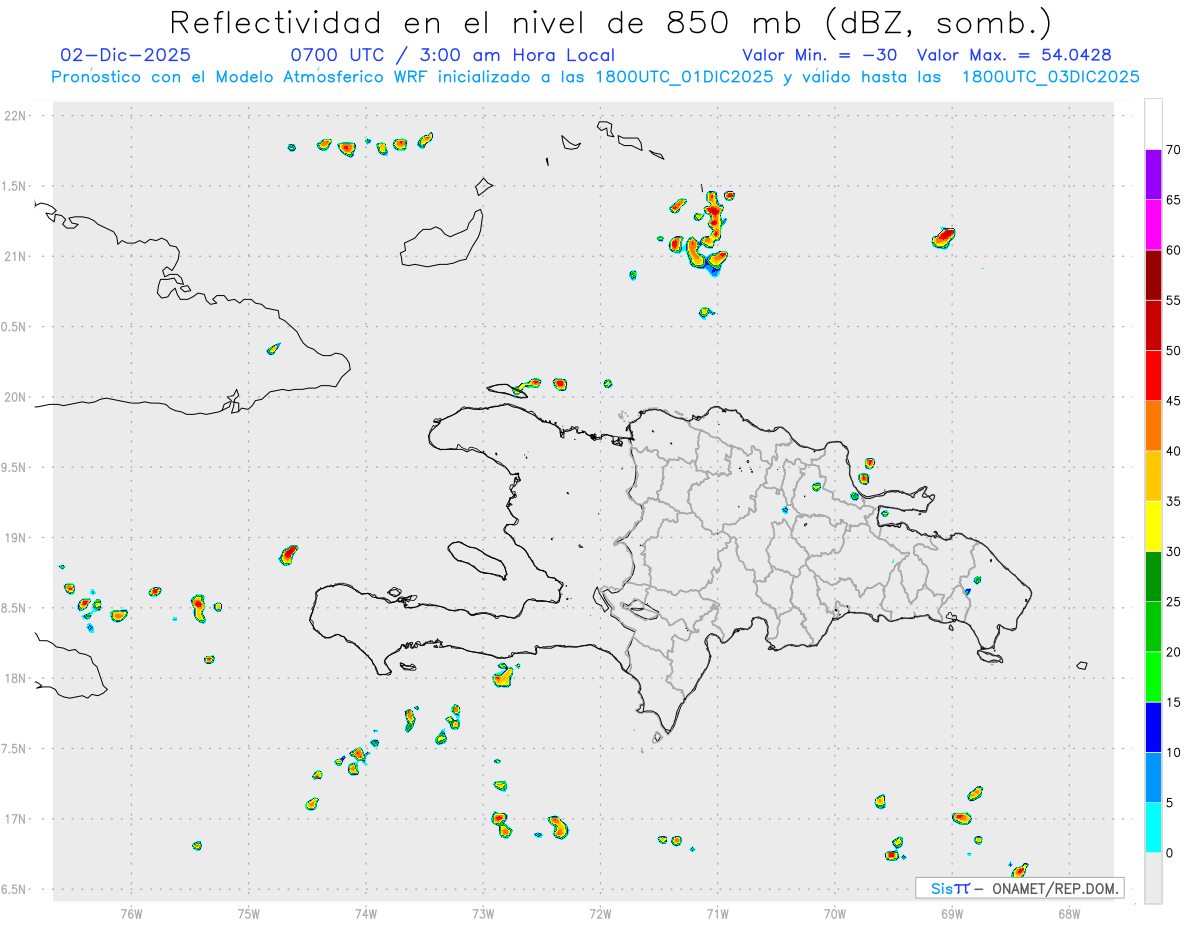Image resolution: width=1200 pixels, height=927 pixels.
Task: Select the longitude label '69W'
Action: [952, 913]
